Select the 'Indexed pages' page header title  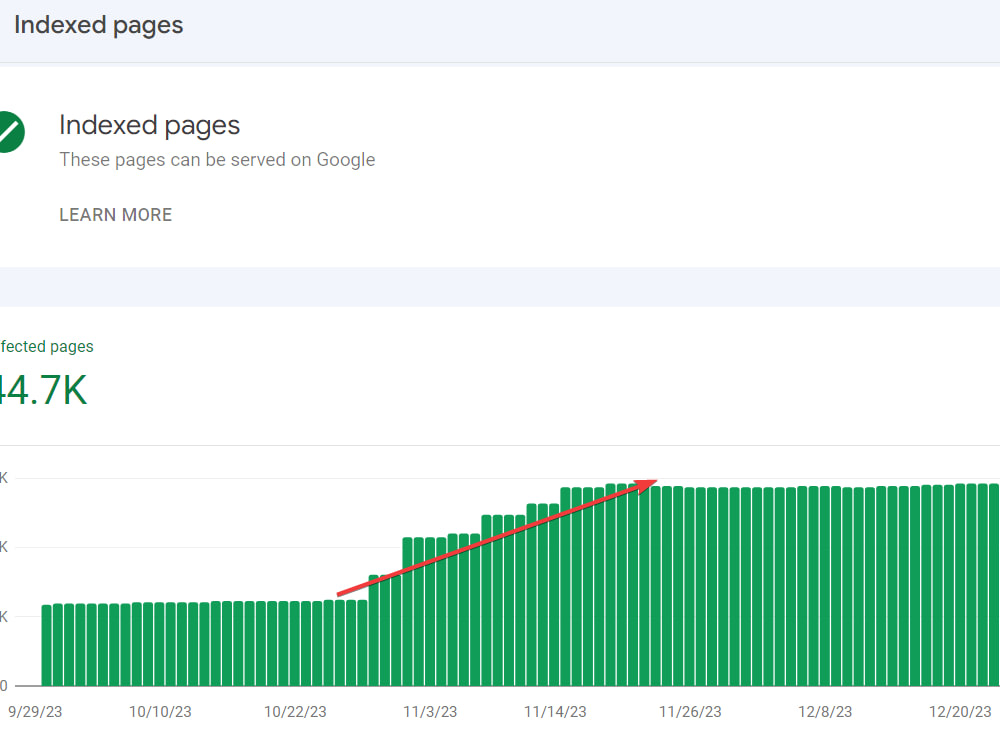click(98, 25)
